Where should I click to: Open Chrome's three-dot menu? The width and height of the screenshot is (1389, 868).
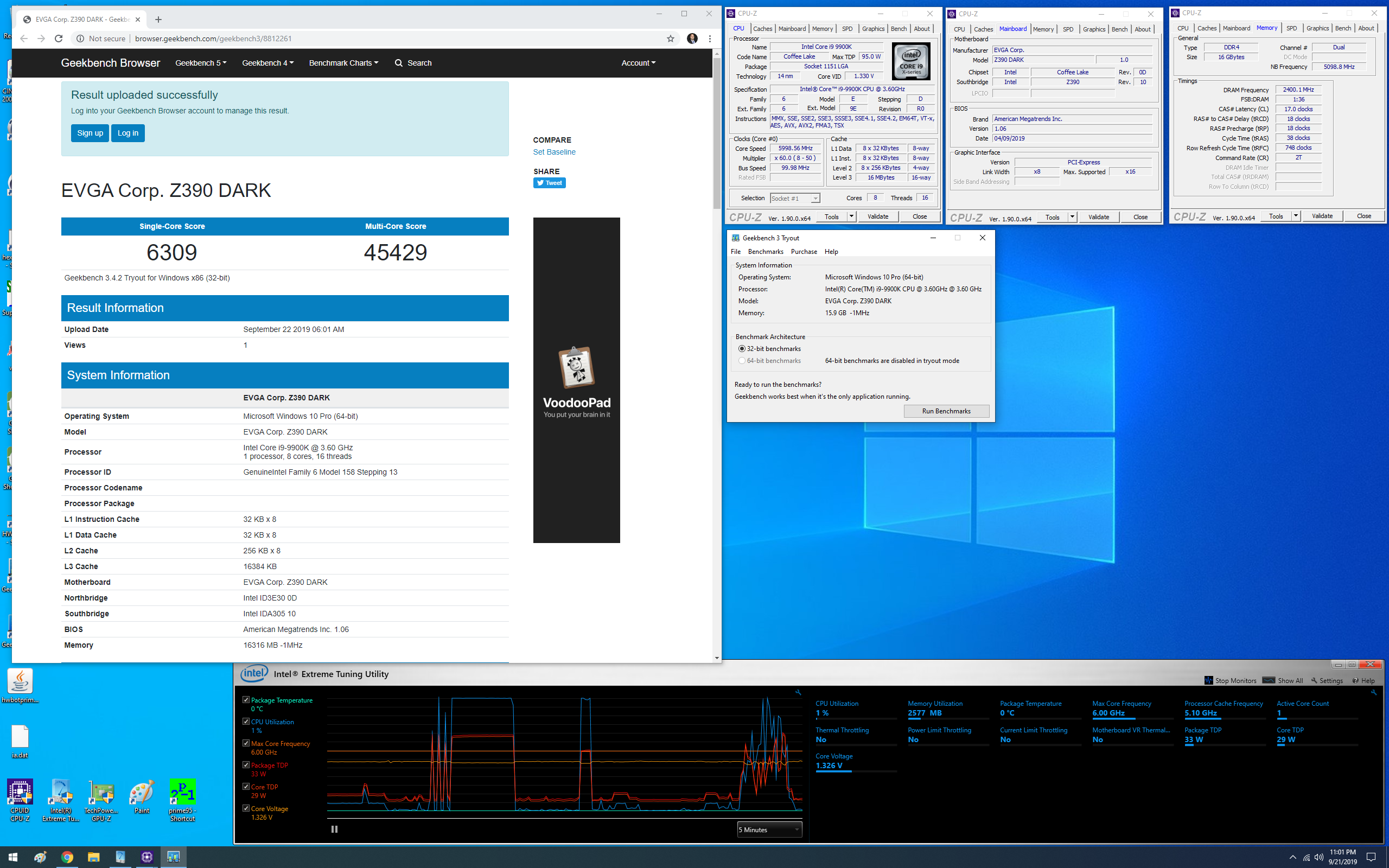coord(710,39)
